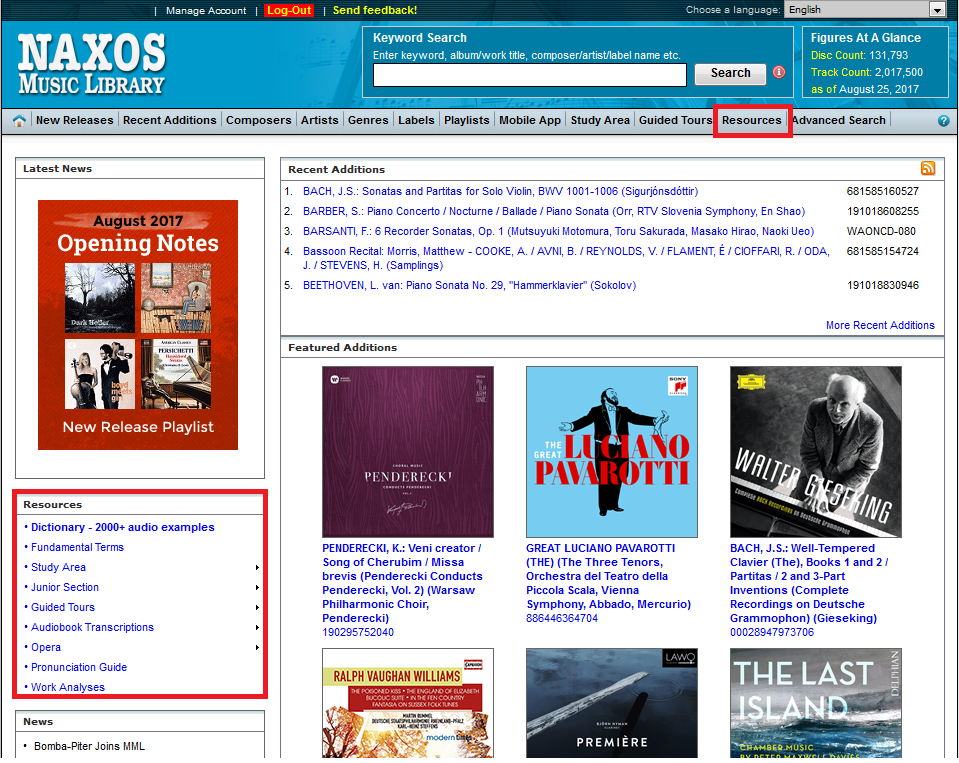Viewport: 959px width, 763px height.
Task: Open Bomba-Piter Joins MML news item
Action: (89, 746)
